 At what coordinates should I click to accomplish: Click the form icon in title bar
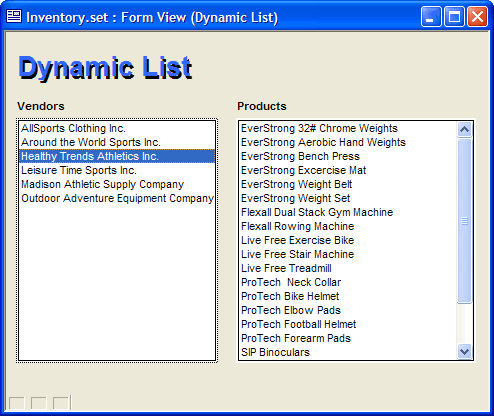[x=14, y=16]
